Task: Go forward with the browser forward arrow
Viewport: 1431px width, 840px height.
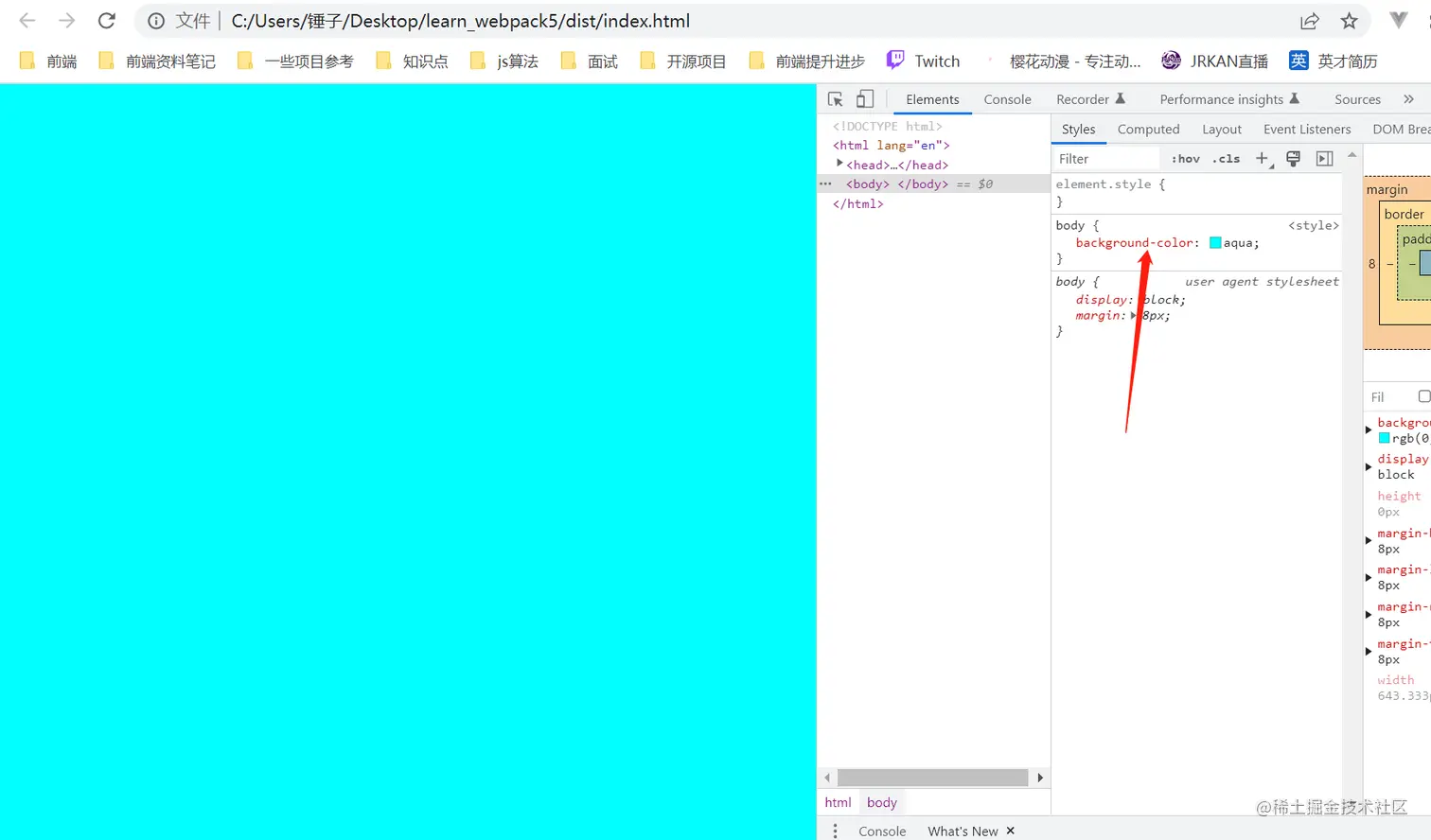Action: click(66, 21)
